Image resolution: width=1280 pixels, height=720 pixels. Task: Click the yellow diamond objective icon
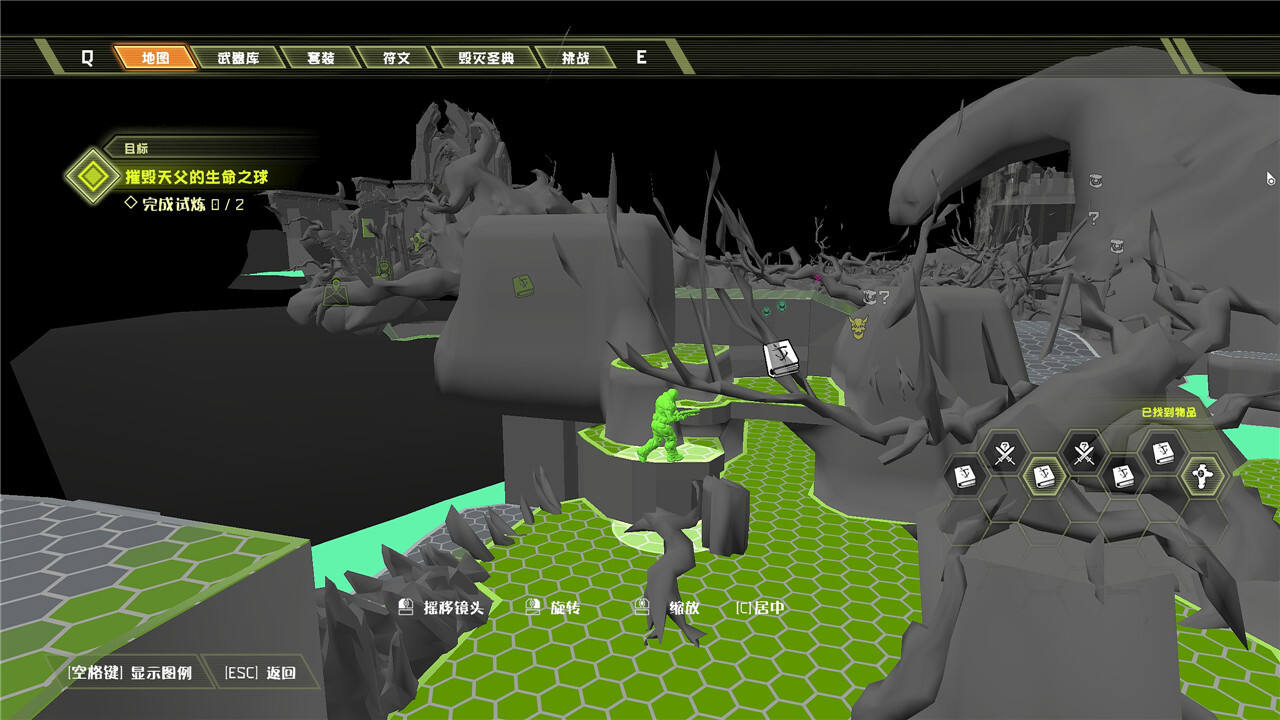click(92, 177)
